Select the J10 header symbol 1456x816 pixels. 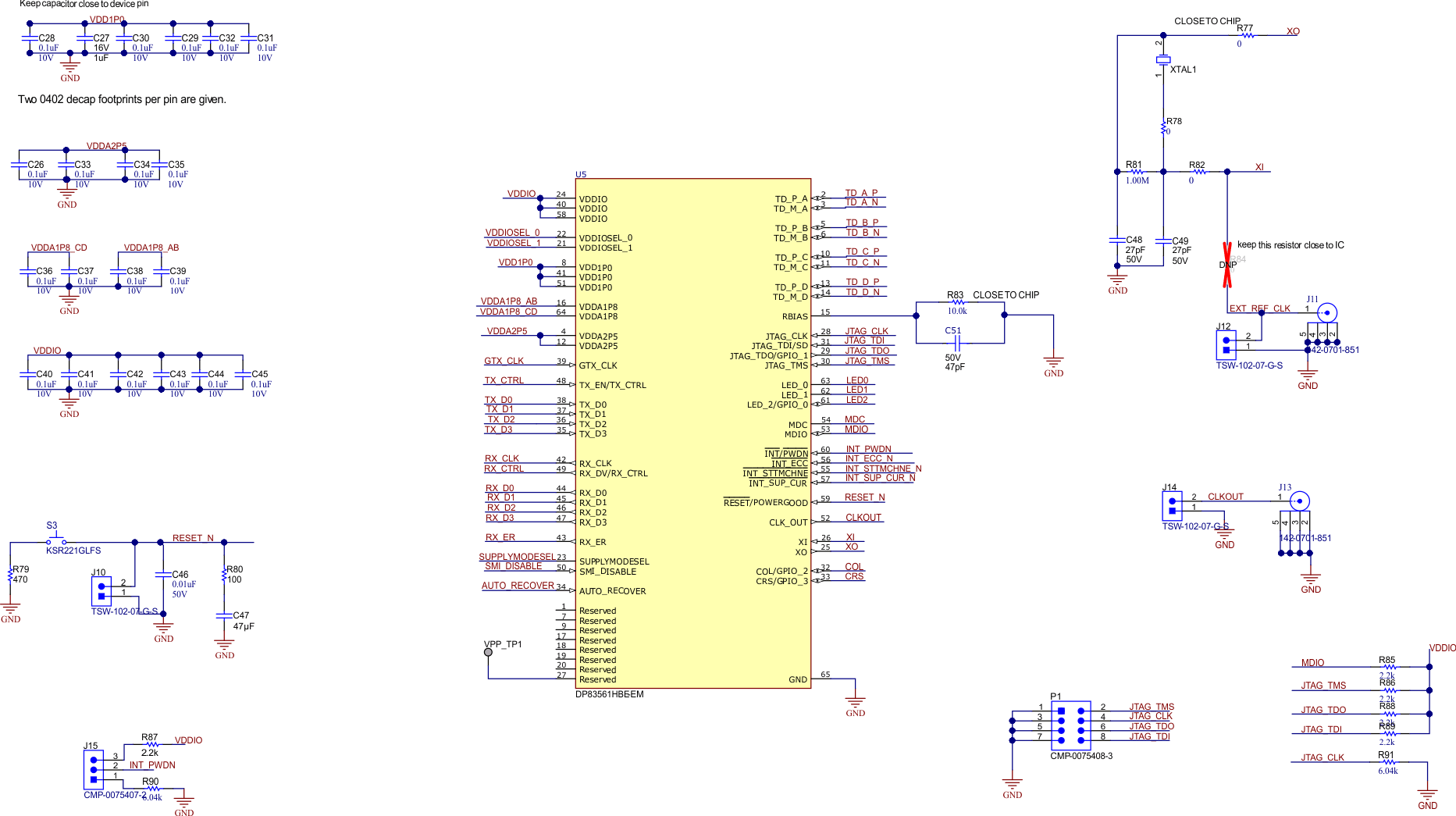pos(101,591)
